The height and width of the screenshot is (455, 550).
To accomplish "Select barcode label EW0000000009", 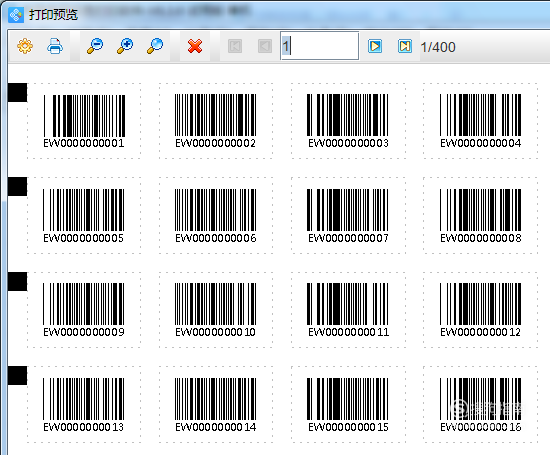I will click(x=84, y=309).
